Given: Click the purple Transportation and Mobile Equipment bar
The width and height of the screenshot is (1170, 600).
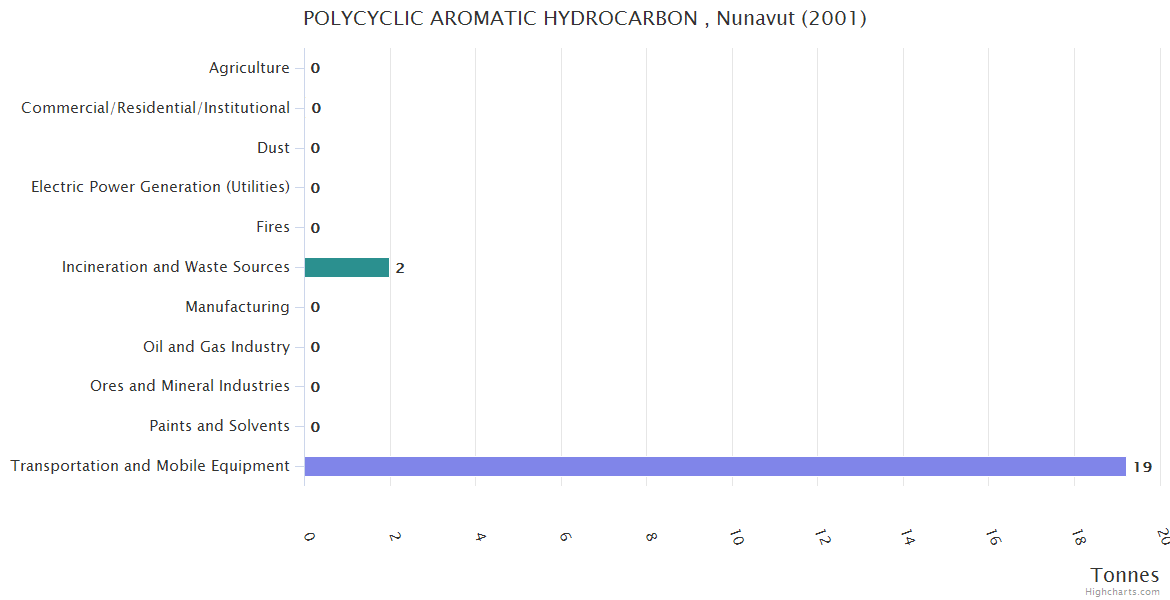Looking at the screenshot, I should point(715,466).
